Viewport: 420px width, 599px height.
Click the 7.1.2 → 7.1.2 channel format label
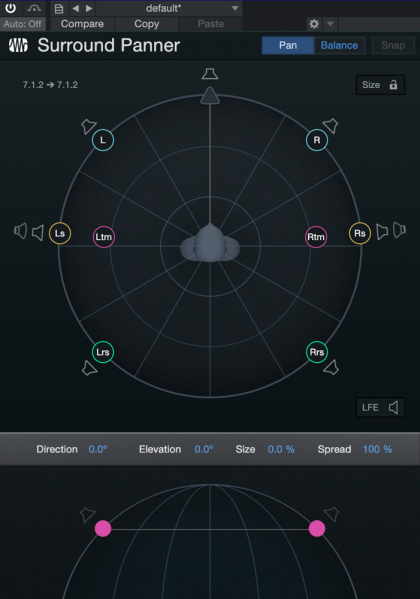(50, 85)
